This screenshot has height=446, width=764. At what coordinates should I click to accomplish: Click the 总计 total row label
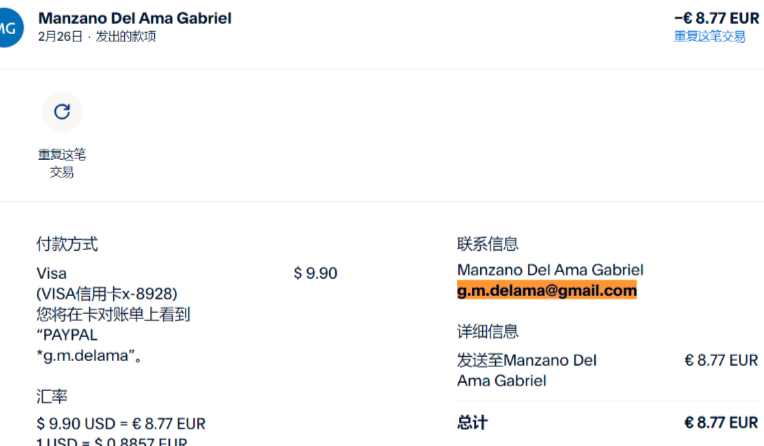click(x=473, y=422)
